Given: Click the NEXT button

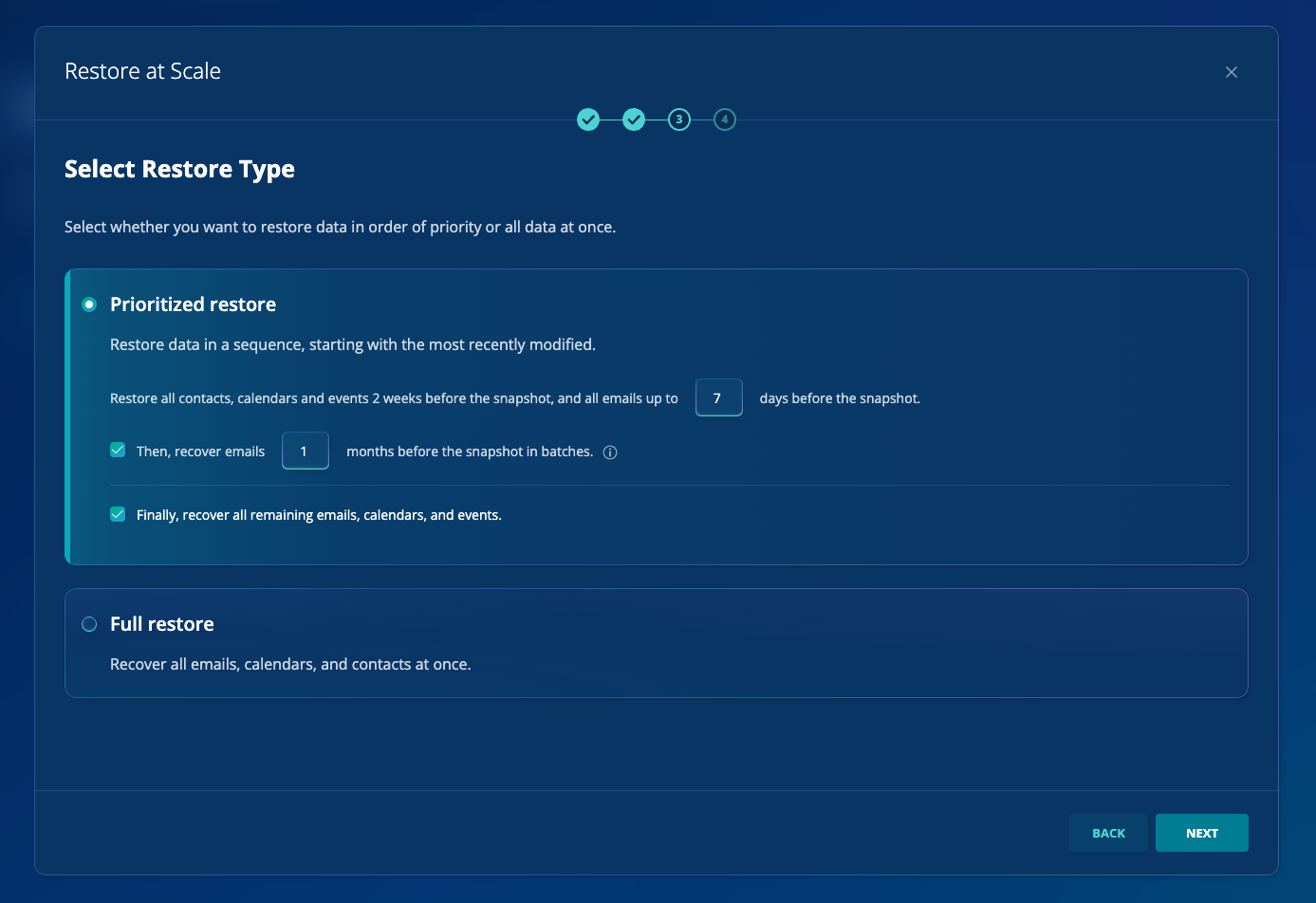Looking at the screenshot, I should (1202, 833).
